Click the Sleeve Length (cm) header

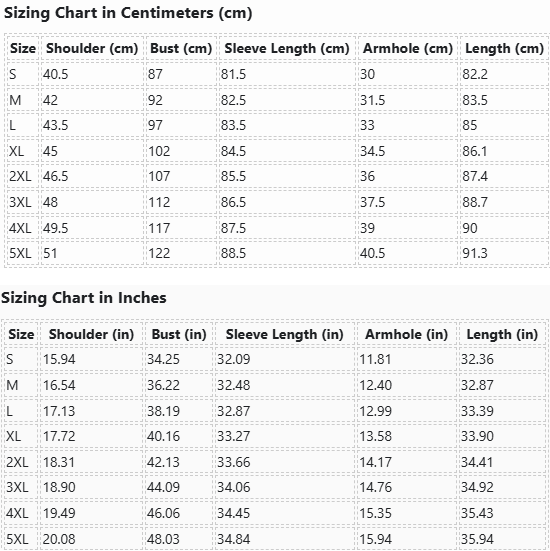click(x=287, y=48)
